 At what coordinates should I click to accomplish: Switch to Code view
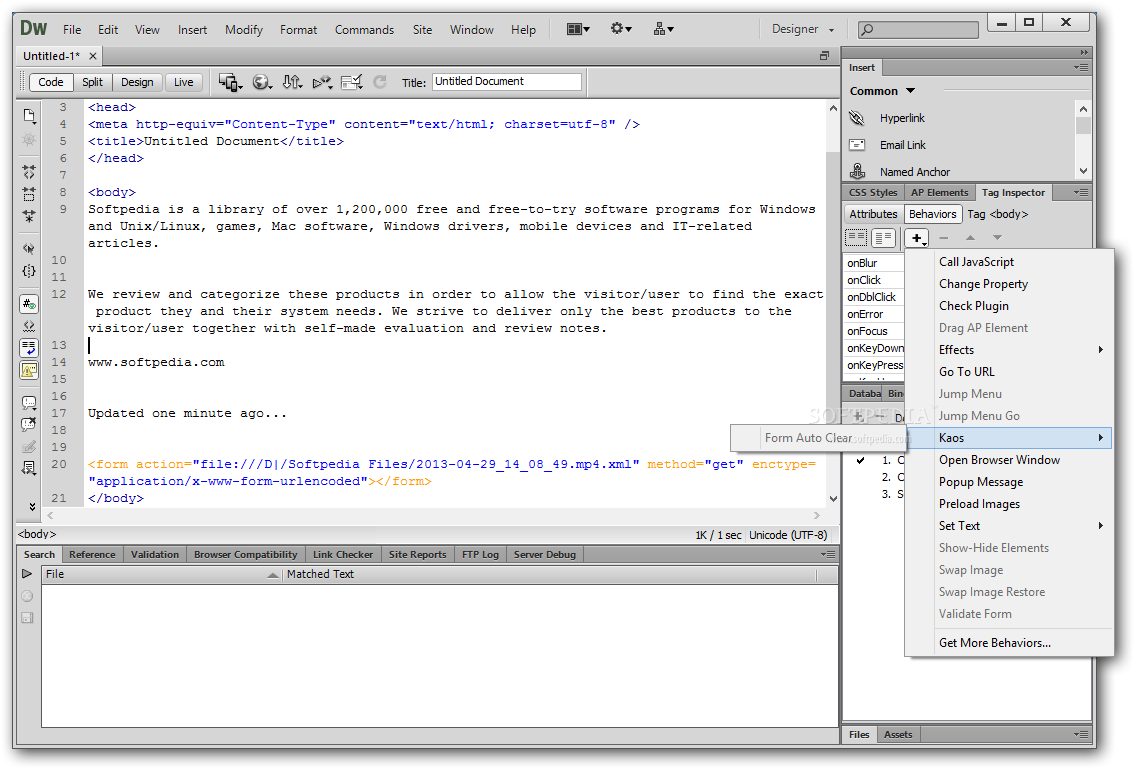(x=51, y=83)
